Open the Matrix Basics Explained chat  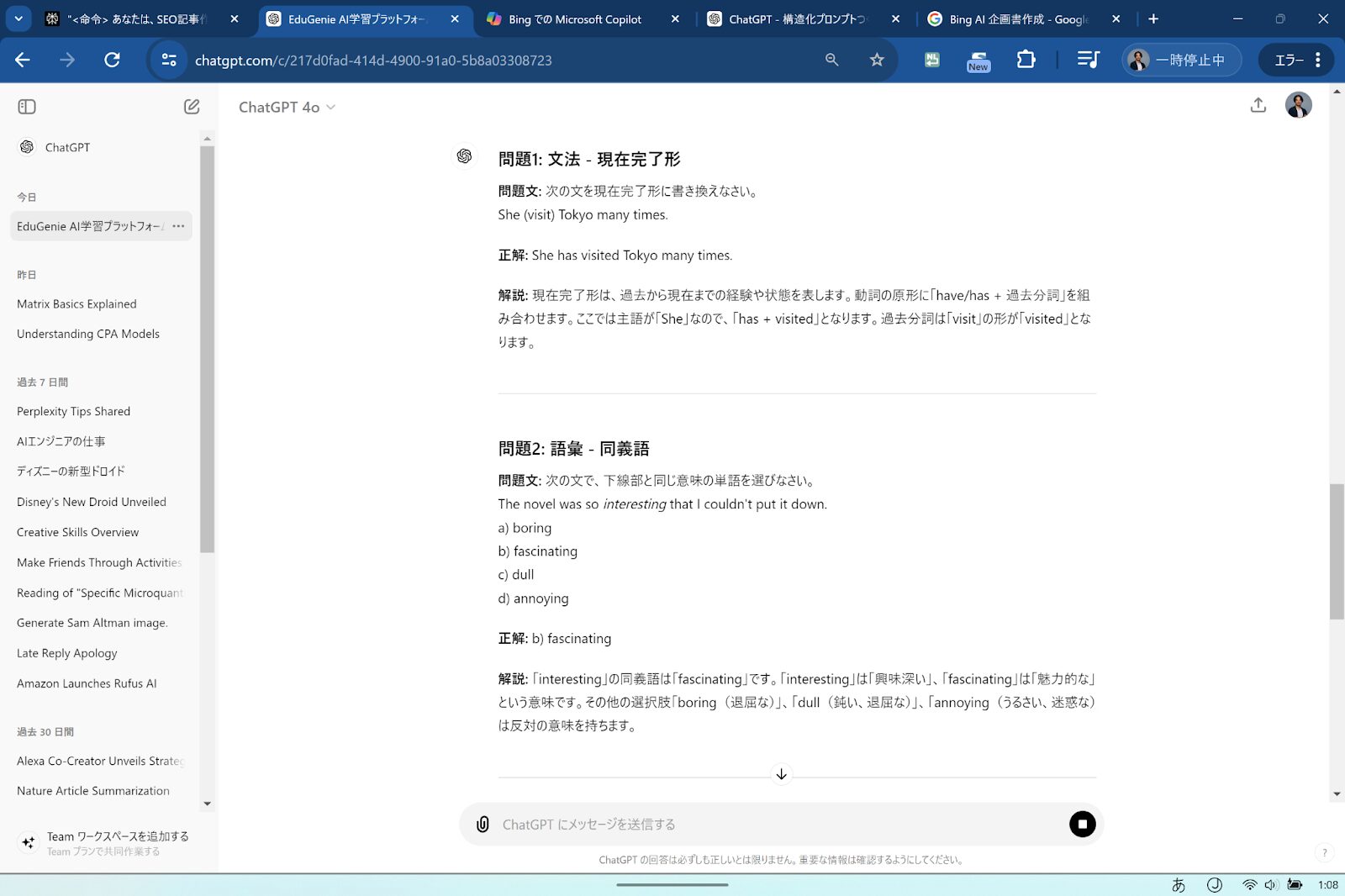pos(76,304)
